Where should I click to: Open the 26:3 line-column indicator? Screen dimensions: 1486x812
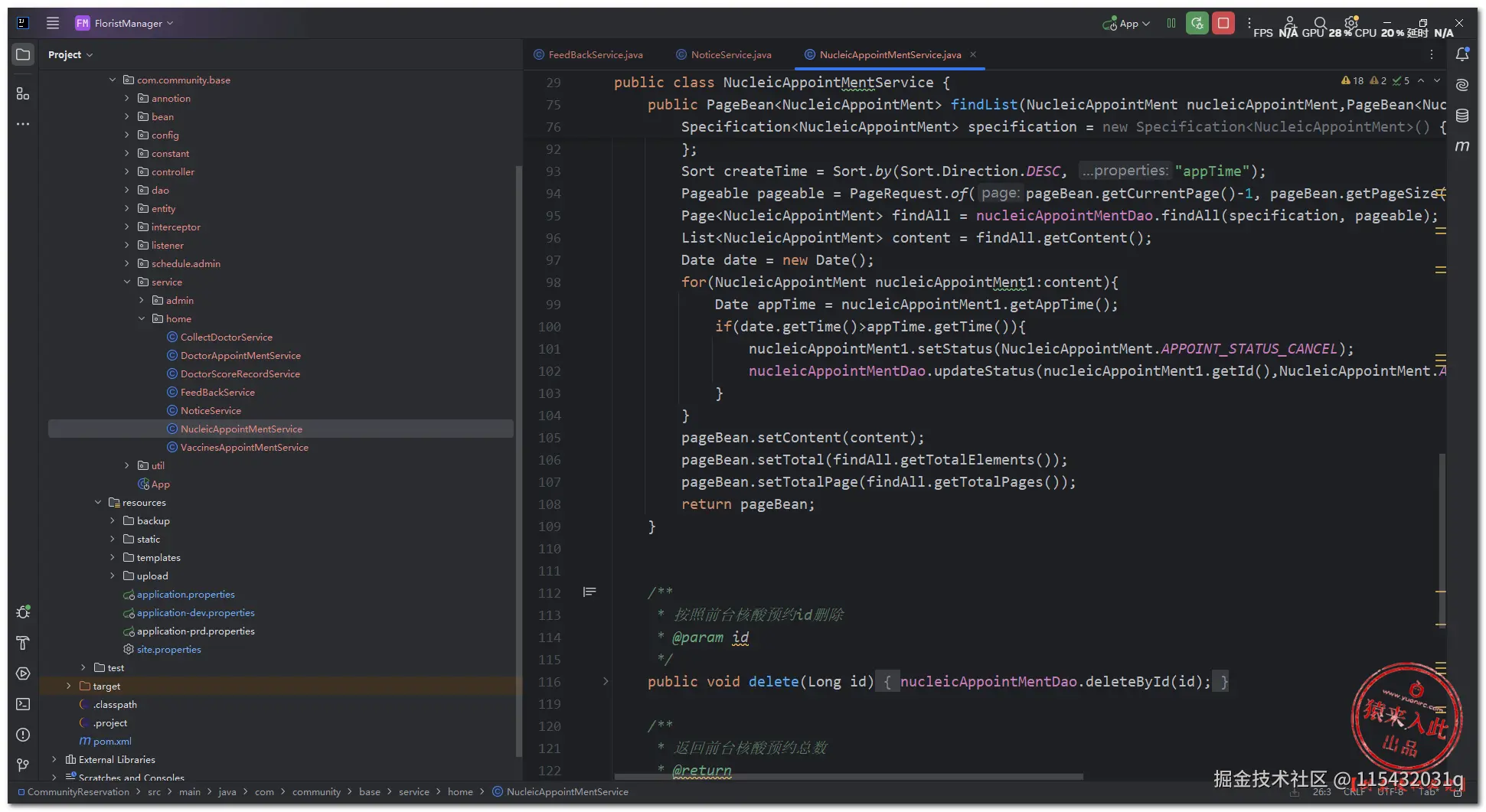point(1321,792)
